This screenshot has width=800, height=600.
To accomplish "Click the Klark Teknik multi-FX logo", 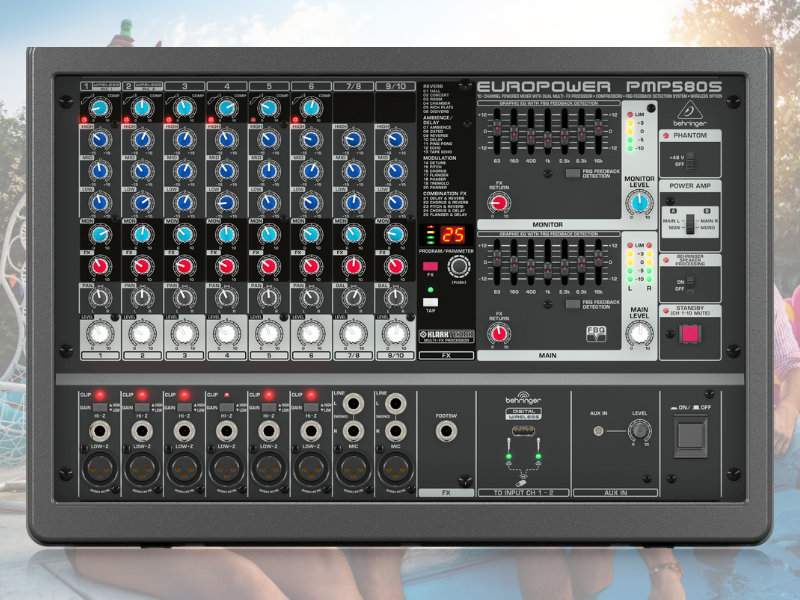I will point(446,336).
